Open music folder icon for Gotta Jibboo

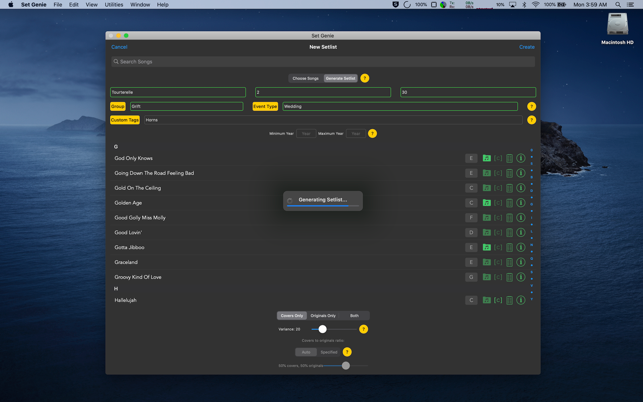click(486, 247)
